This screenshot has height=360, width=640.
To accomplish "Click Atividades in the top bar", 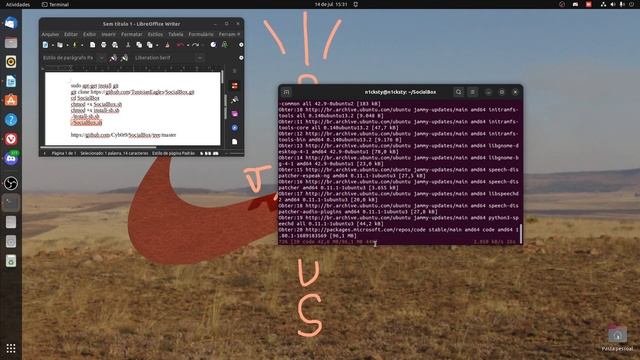I will [x=18, y=4].
